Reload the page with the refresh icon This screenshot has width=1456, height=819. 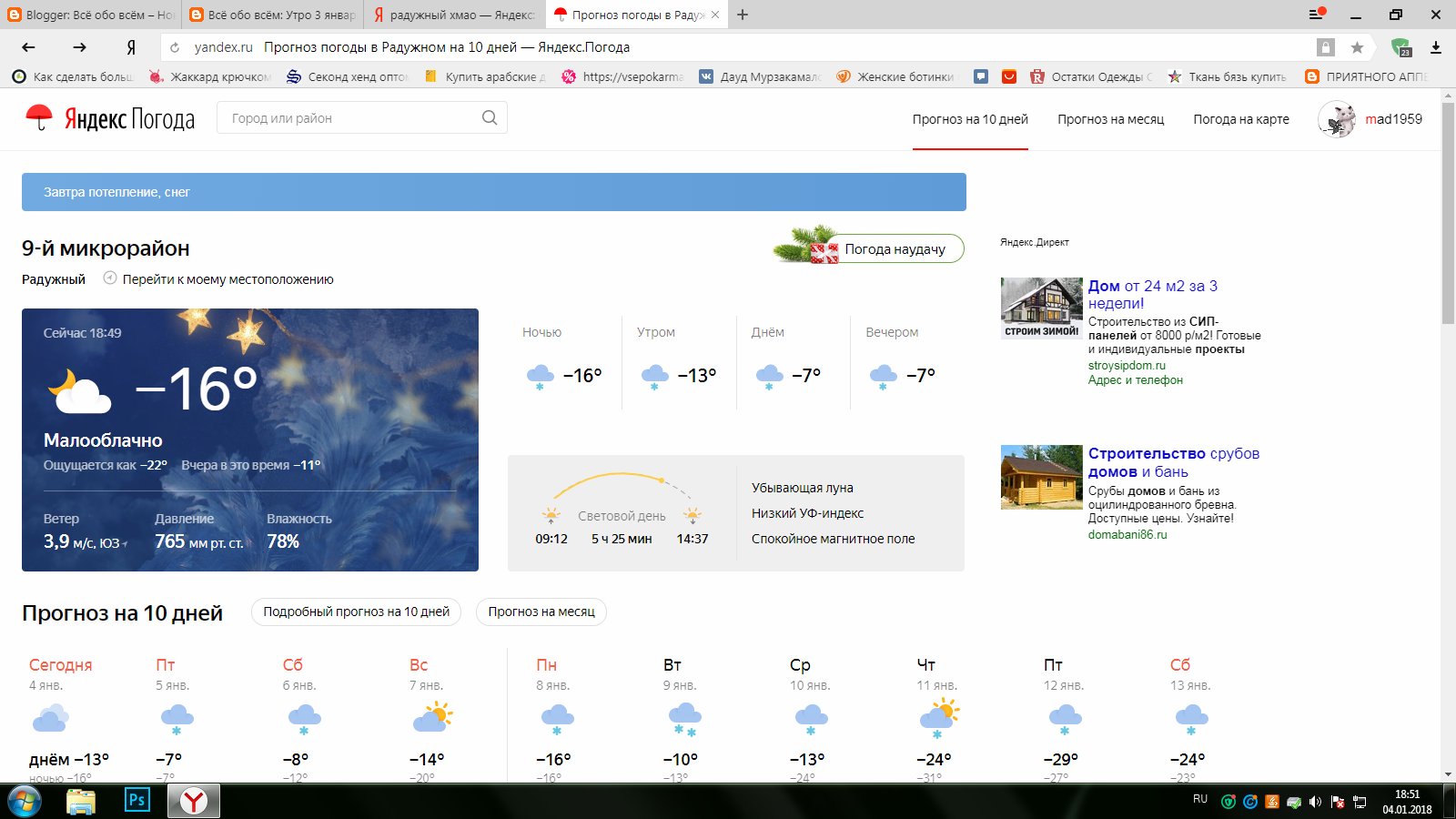pos(175,47)
